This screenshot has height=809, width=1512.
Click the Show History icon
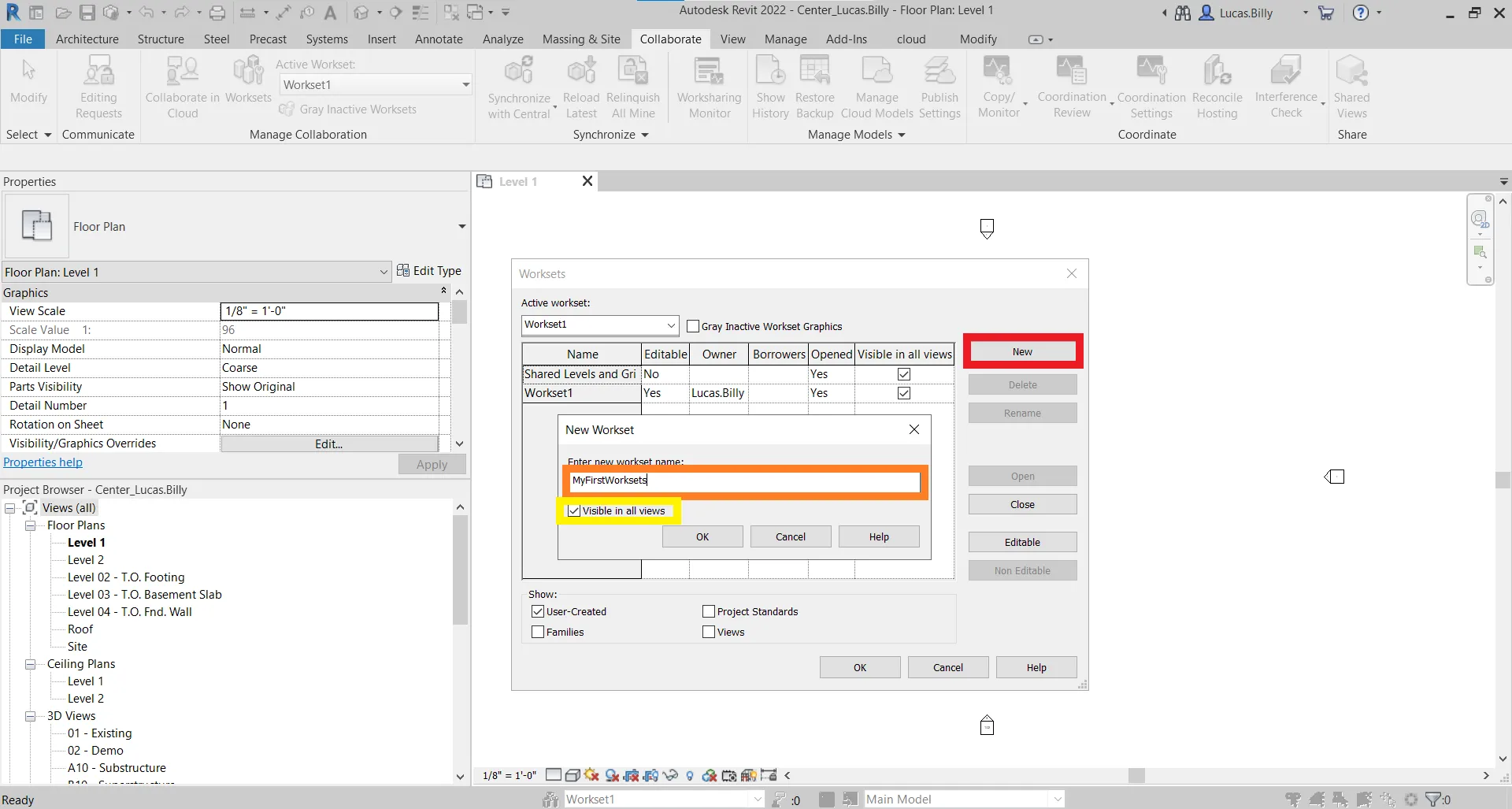[x=770, y=71]
